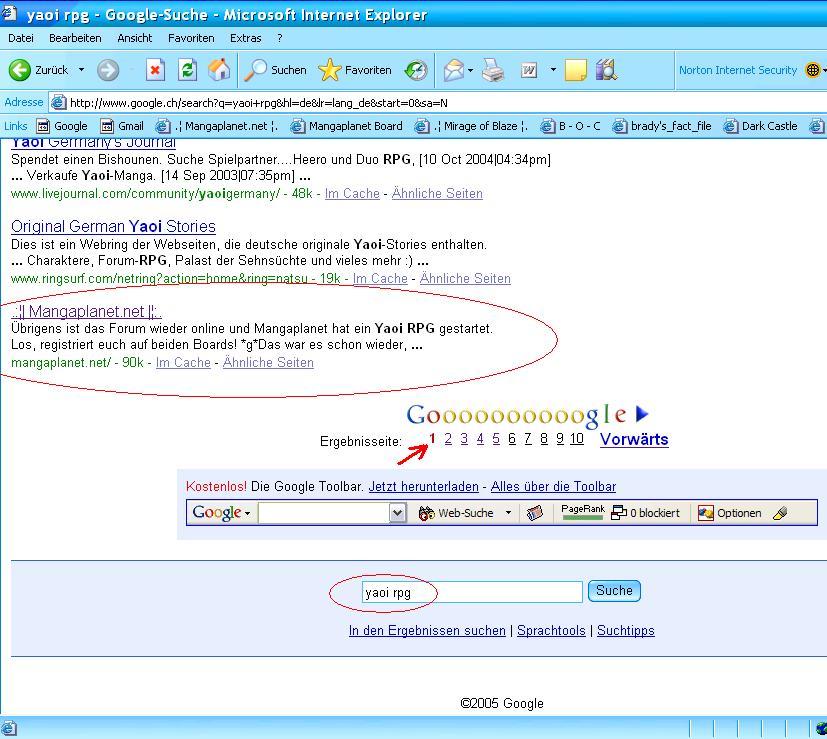Open the home page house icon
The width and height of the screenshot is (827, 739).
(x=219, y=70)
